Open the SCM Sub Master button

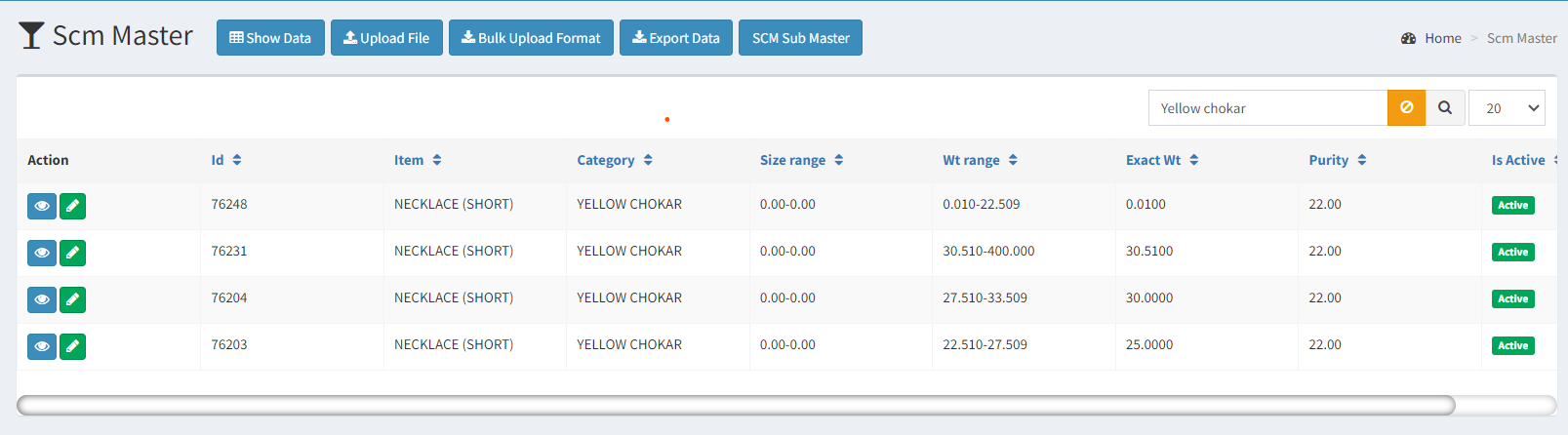pyautogui.click(x=800, y=38)
